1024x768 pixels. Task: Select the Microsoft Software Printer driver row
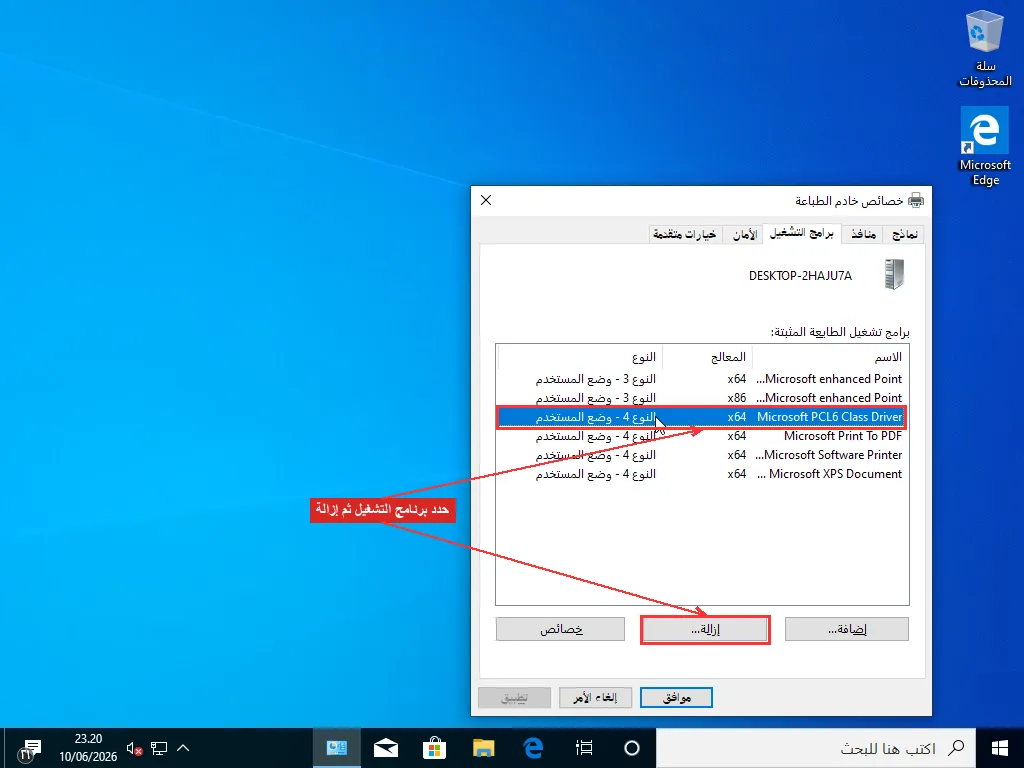click(702, 455)
